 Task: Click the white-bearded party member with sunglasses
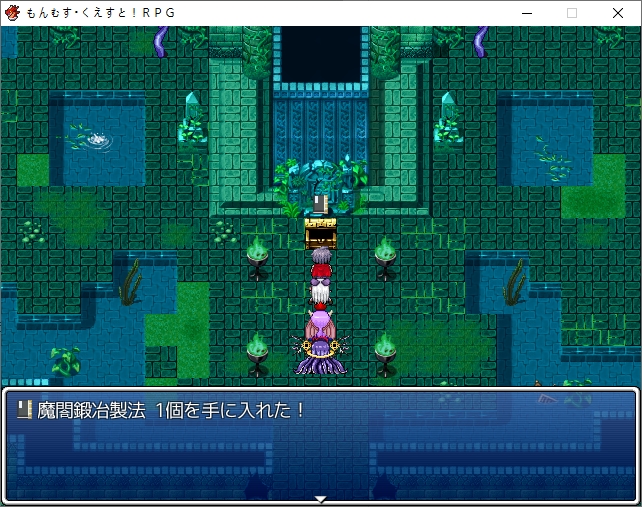coord(321,292)
